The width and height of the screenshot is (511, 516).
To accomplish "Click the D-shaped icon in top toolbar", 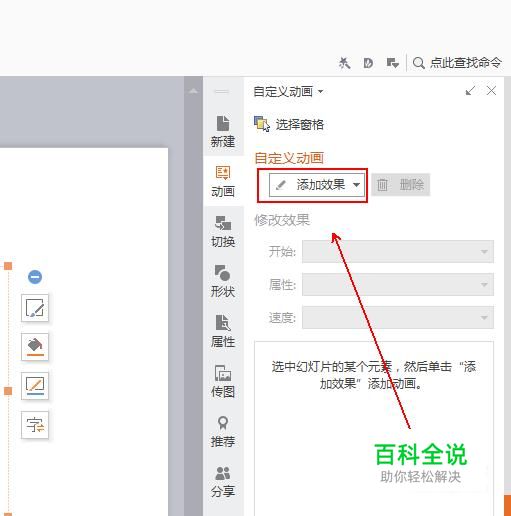I will (x=368, y=63).
